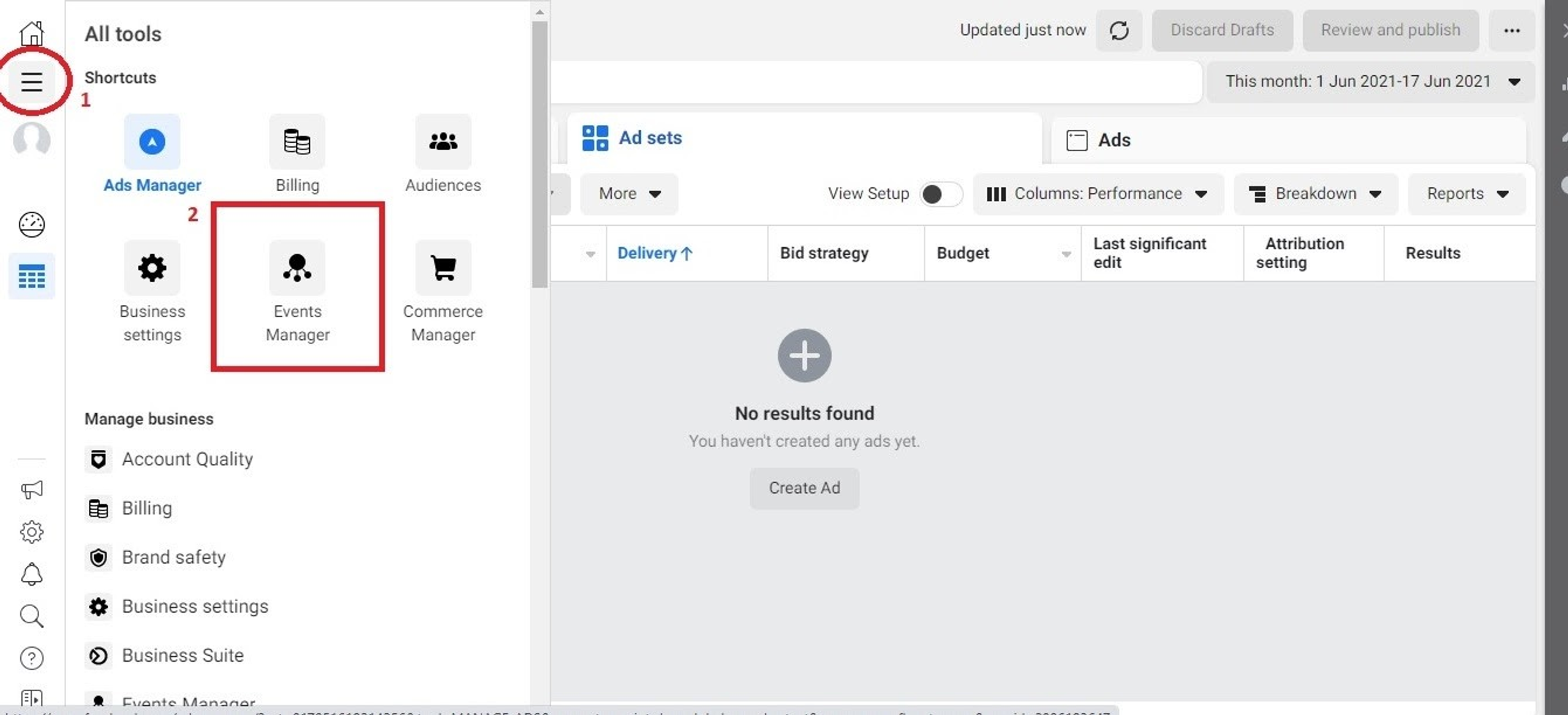Click the large plus icon above No results
Image resolution: width=1568 pixels, height=715 pixels.
[804, 356]
